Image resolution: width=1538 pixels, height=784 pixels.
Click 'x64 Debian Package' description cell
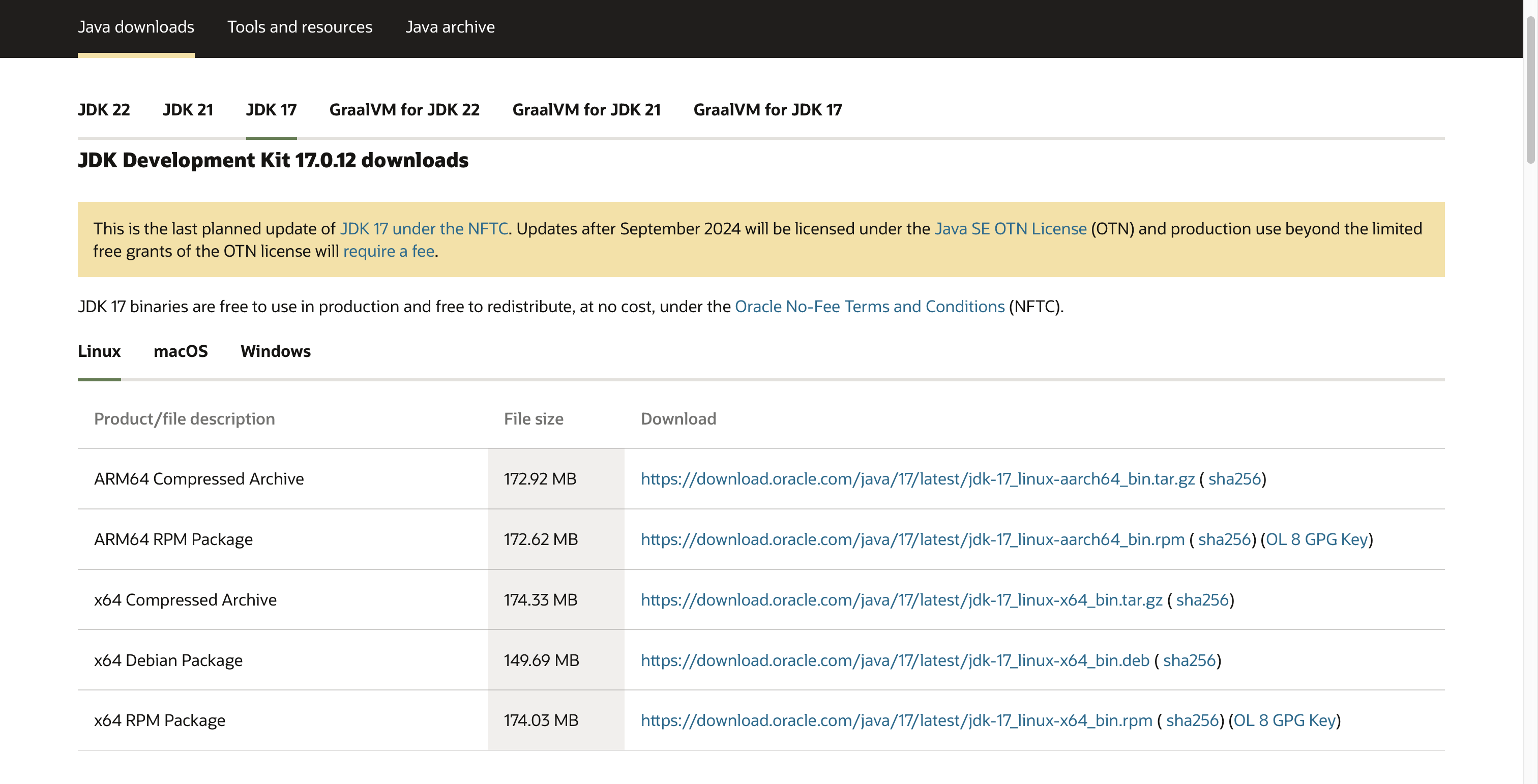click(x=282, y=660)
